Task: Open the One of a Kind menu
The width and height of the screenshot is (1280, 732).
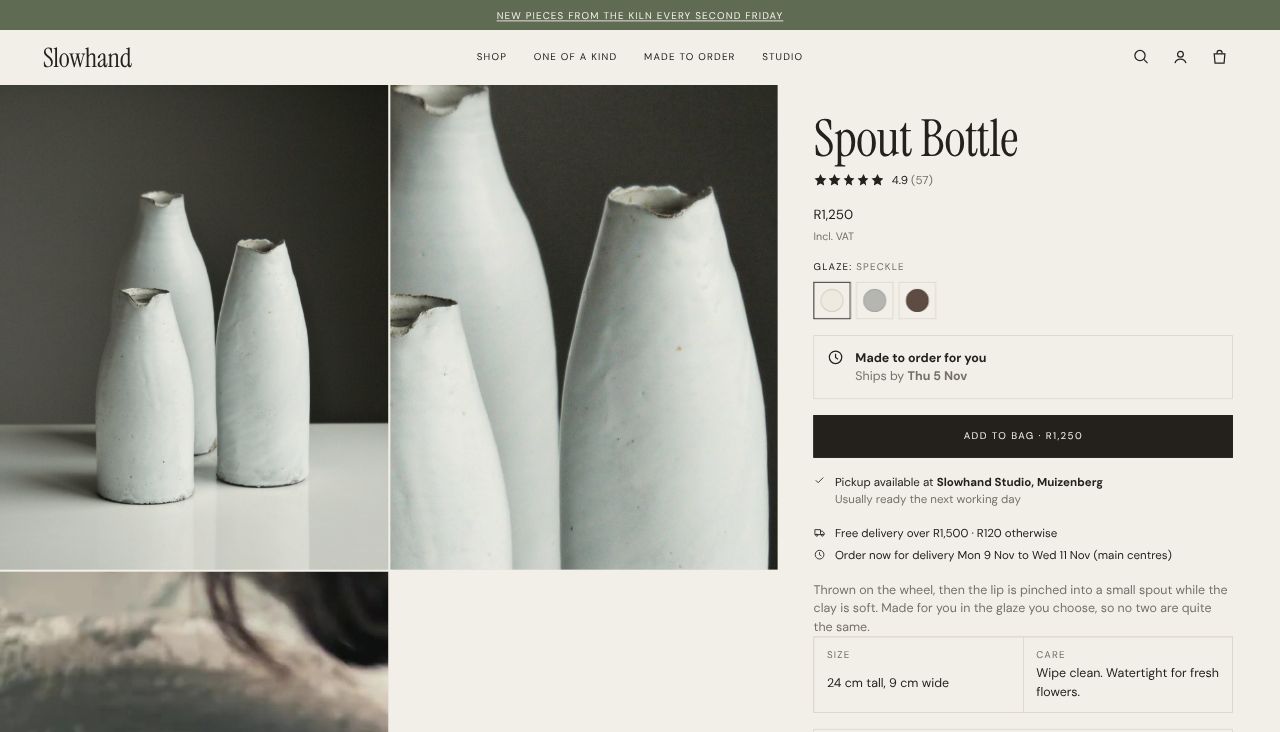Action: click(575, 57)
